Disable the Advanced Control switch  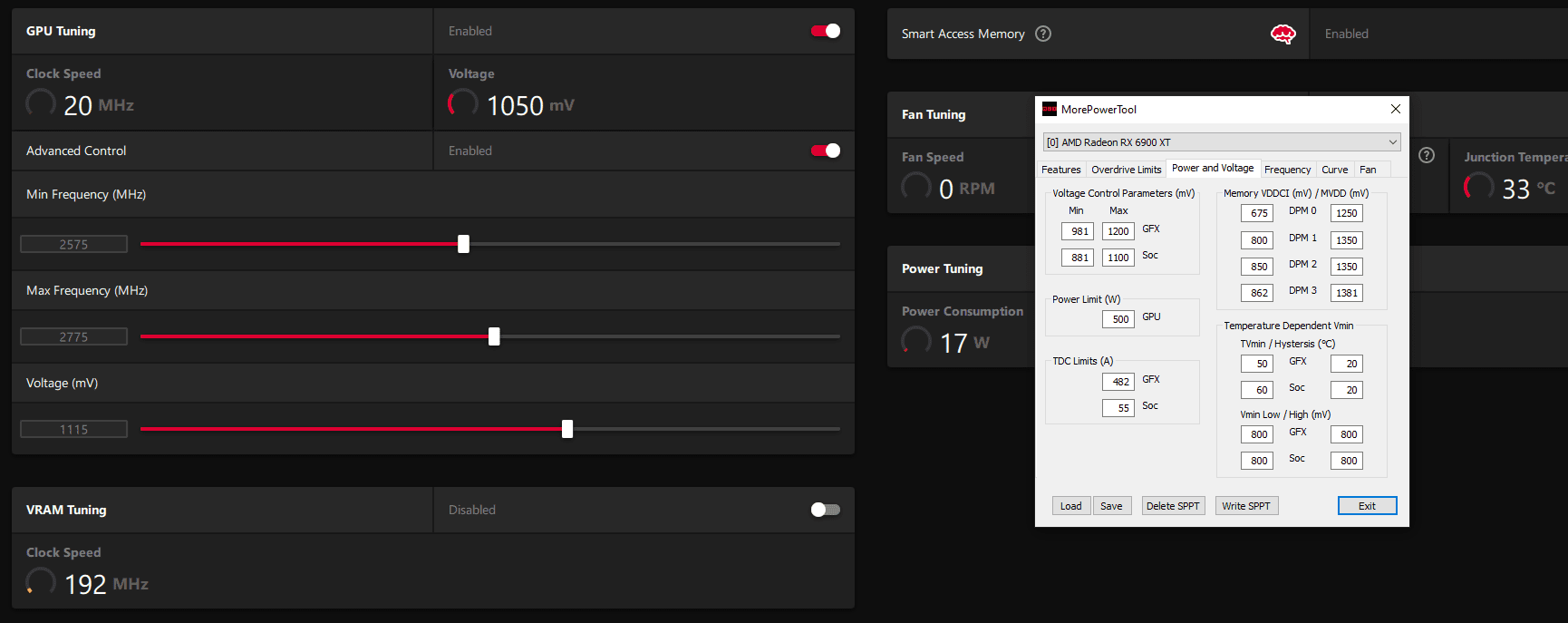pyautogui.click(x=826, y=151)
